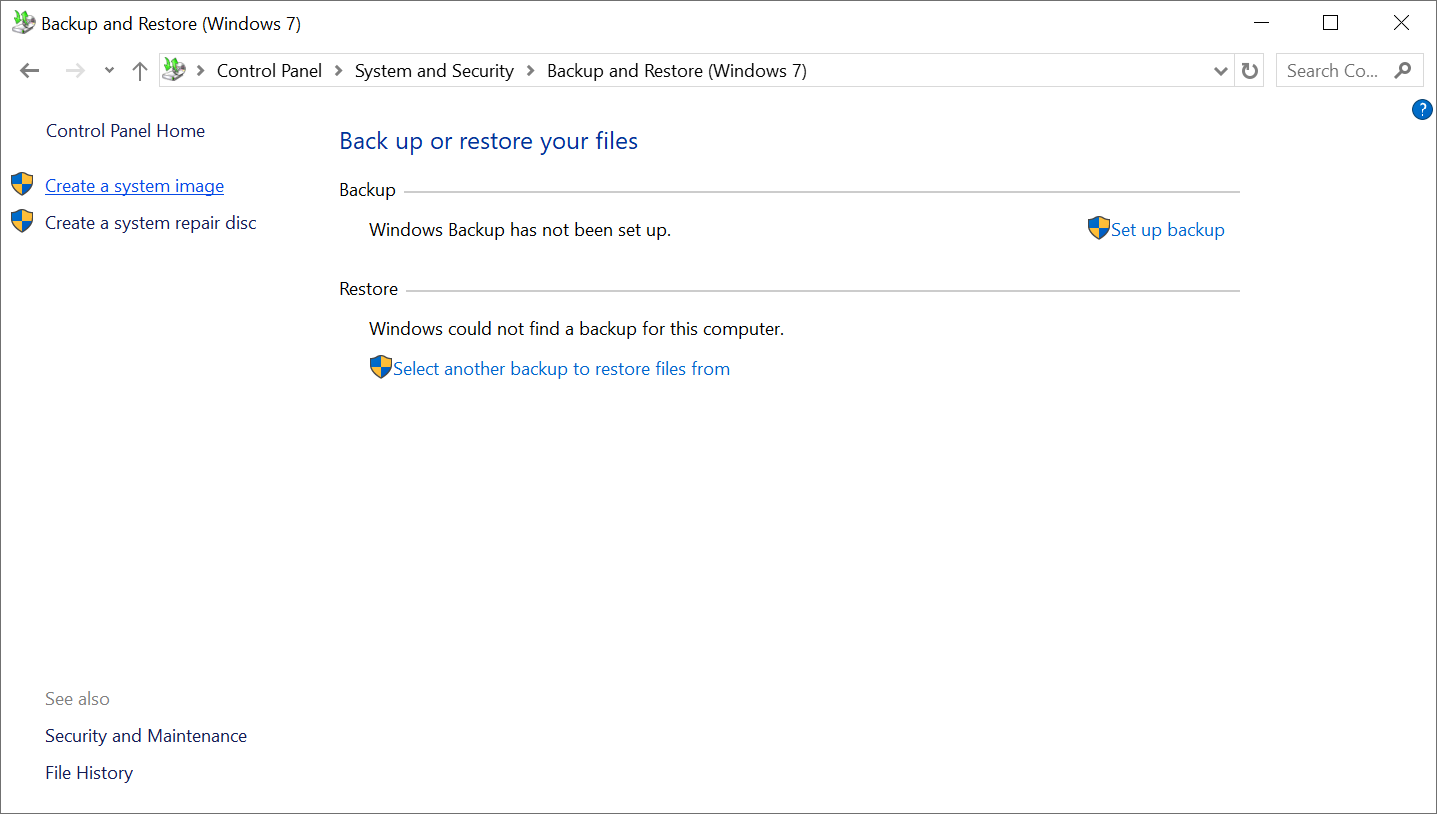
Task: Focus the Search Control Panel field
Action: pyautogui.click(x=1332, y=71)
